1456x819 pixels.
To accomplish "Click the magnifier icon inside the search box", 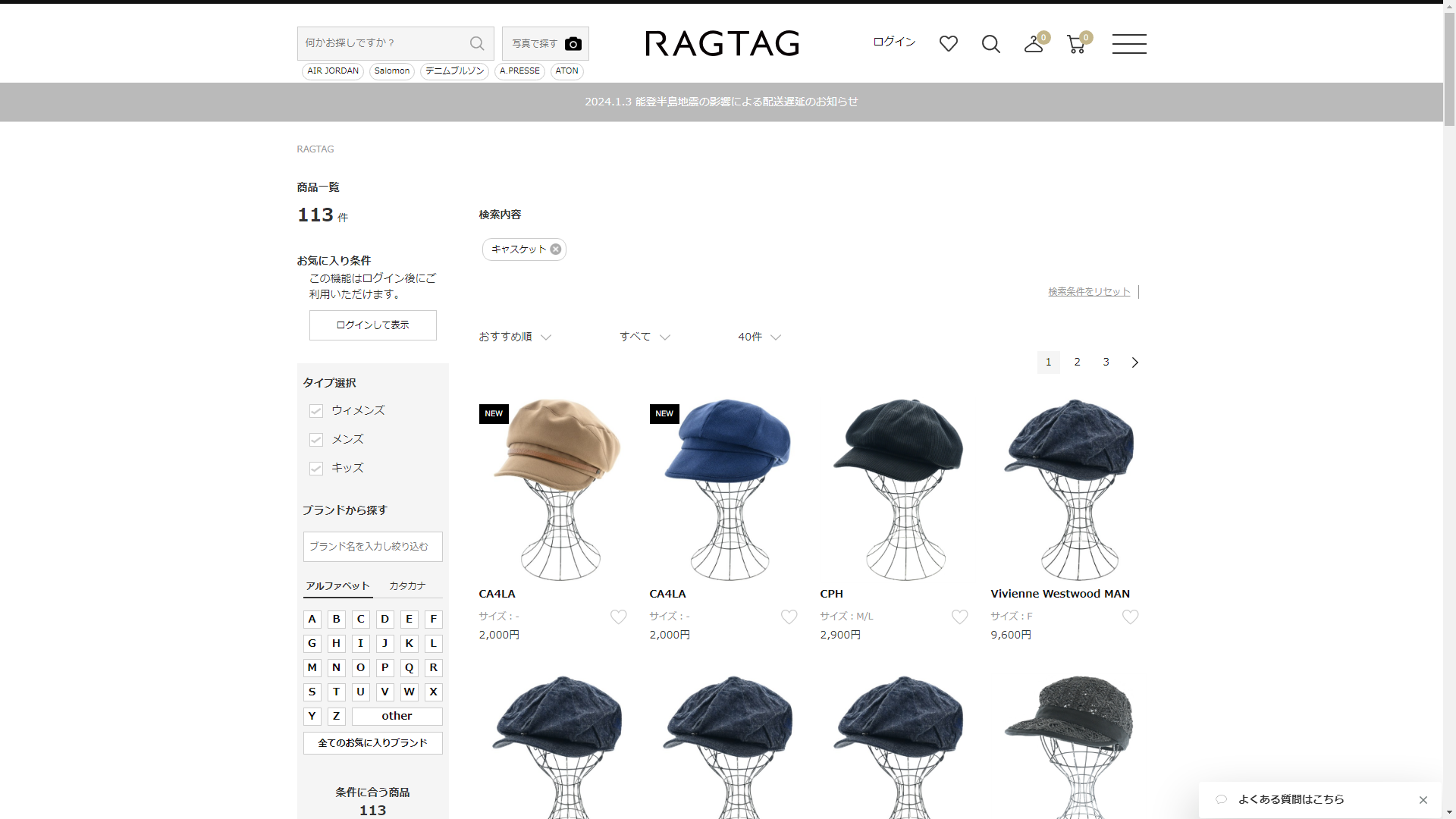I will 477,43.
